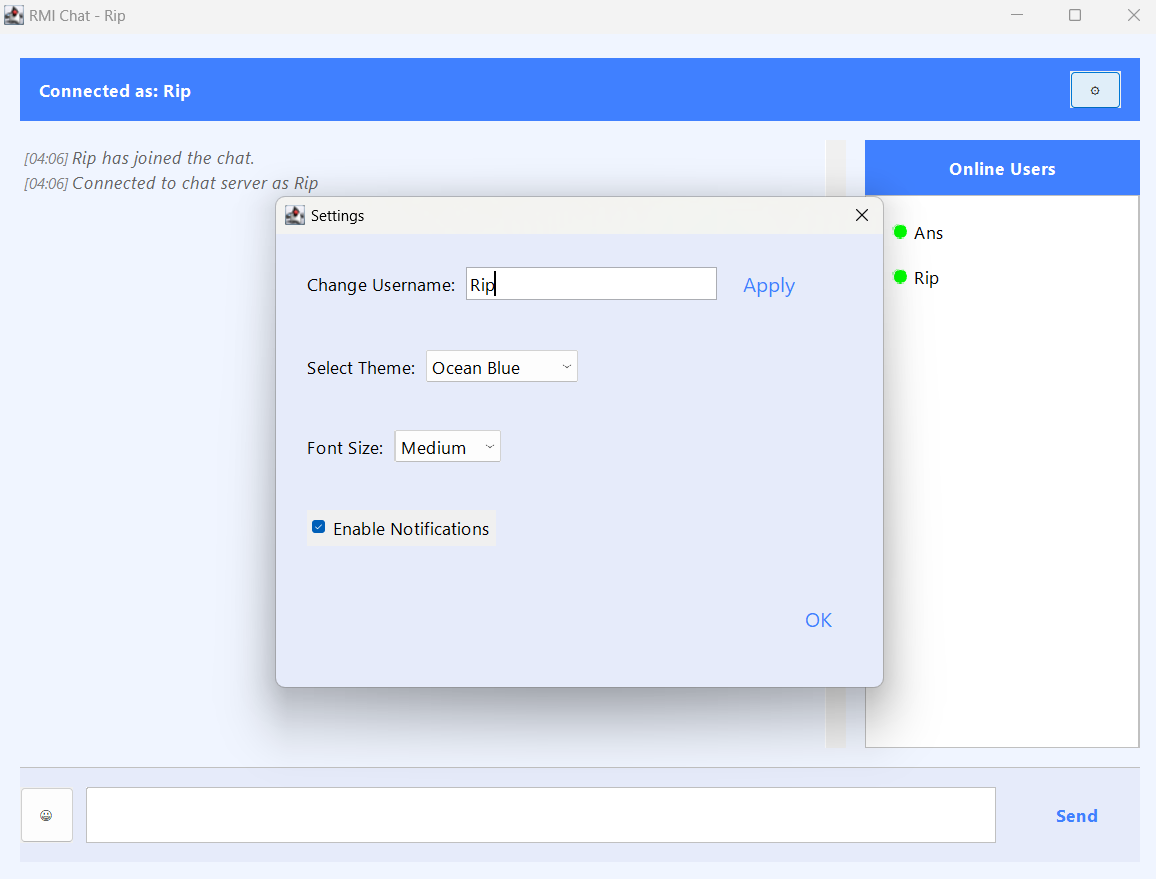
Task: Focus the Change Username text field
Action: 591,284
